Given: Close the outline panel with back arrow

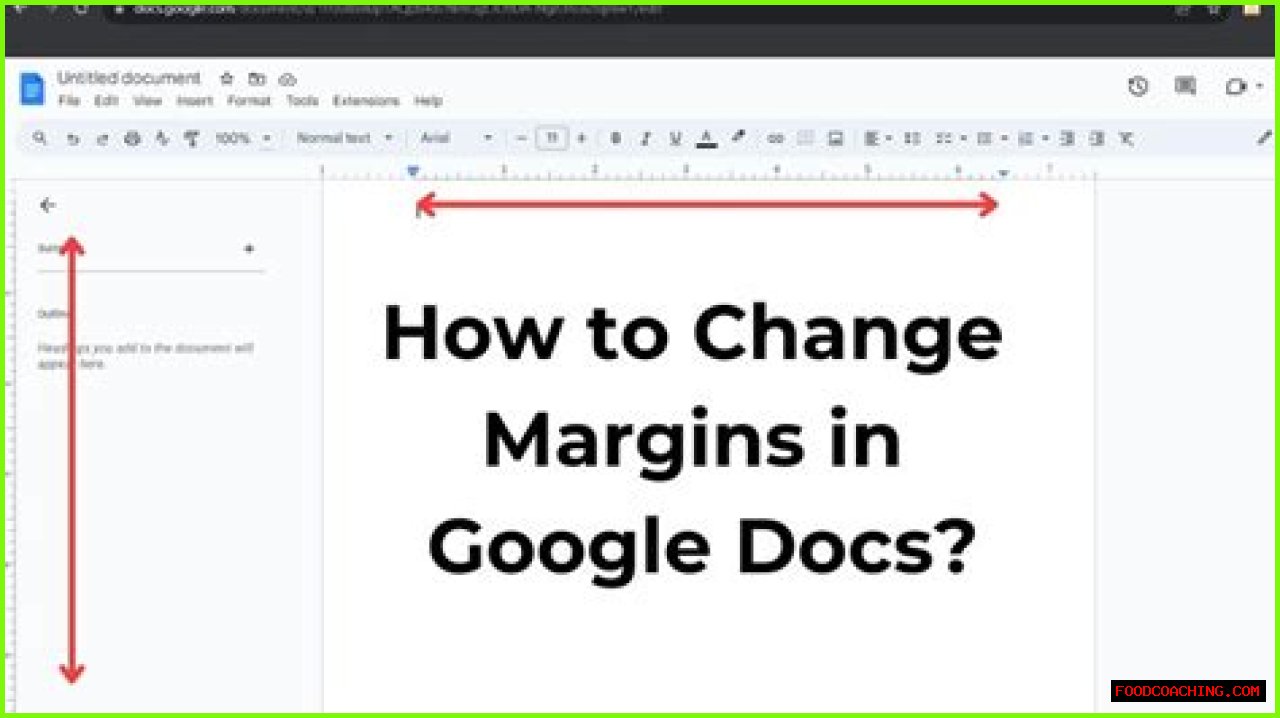Looking at the screenshot, I should [x=47, y=205].
